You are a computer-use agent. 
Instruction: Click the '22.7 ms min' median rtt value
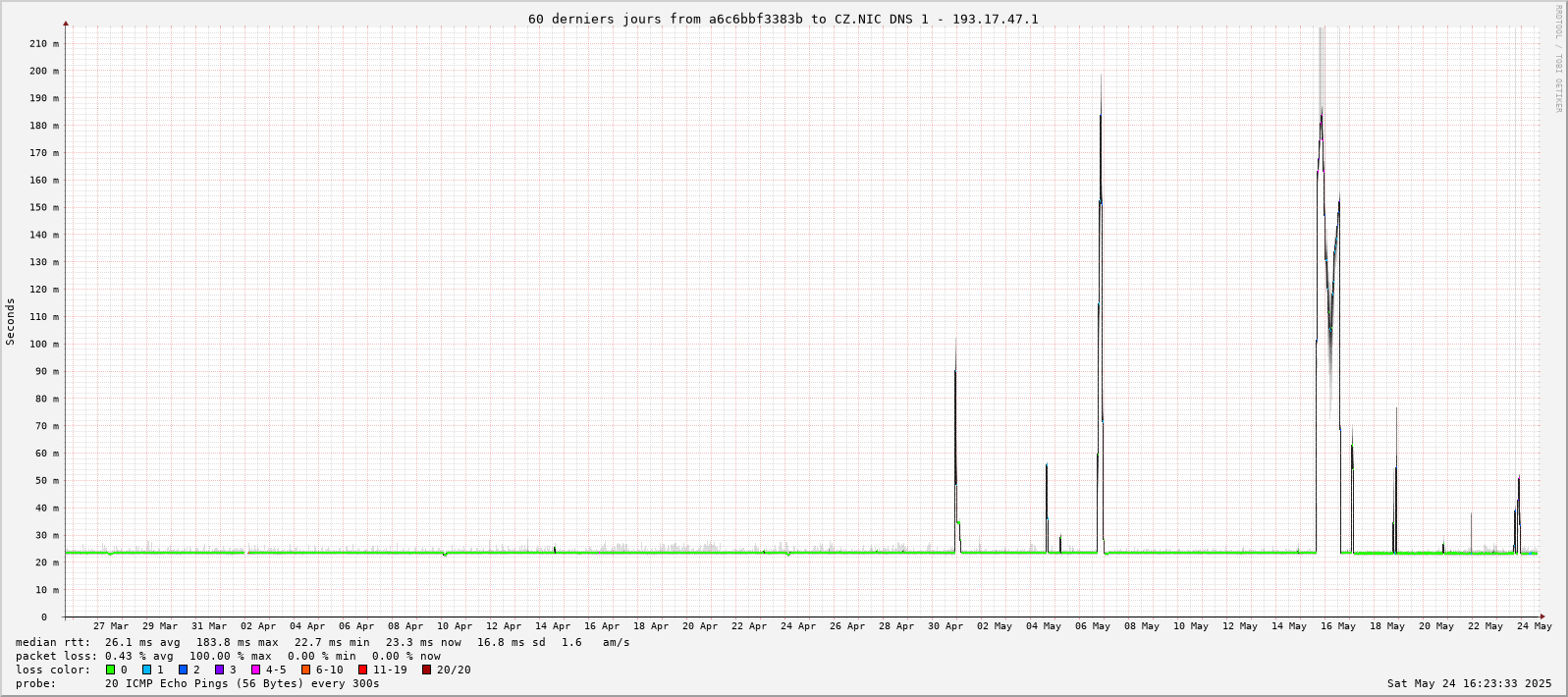coord(332,642)
